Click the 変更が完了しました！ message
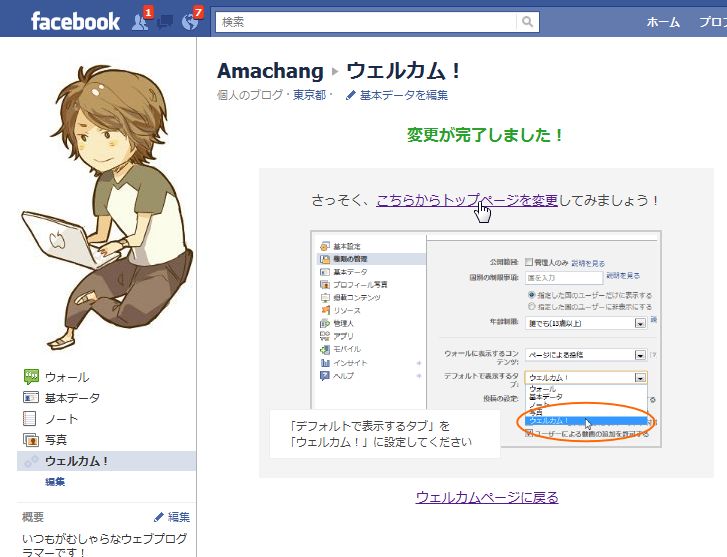The image size is (727, 557). point(485,135)
